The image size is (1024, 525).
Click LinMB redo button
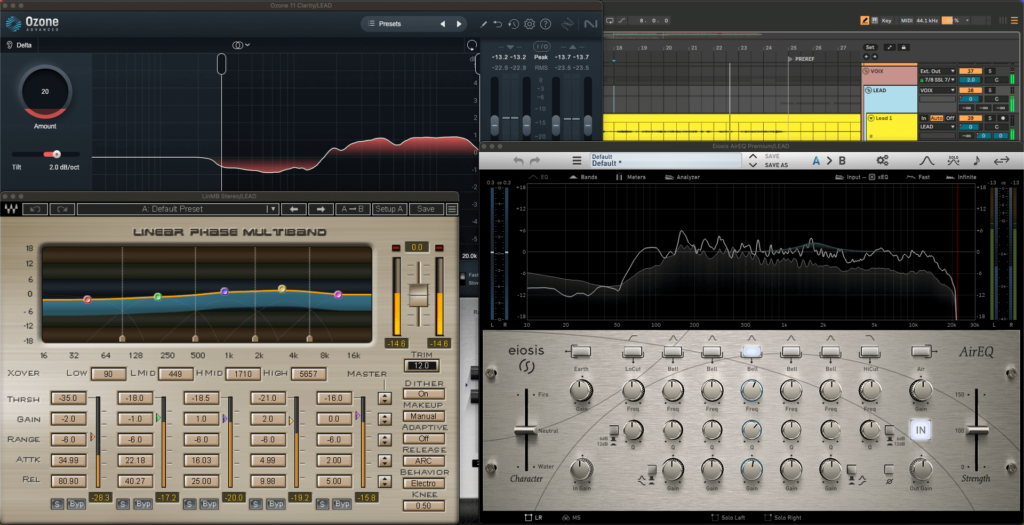tap(61, 209)
